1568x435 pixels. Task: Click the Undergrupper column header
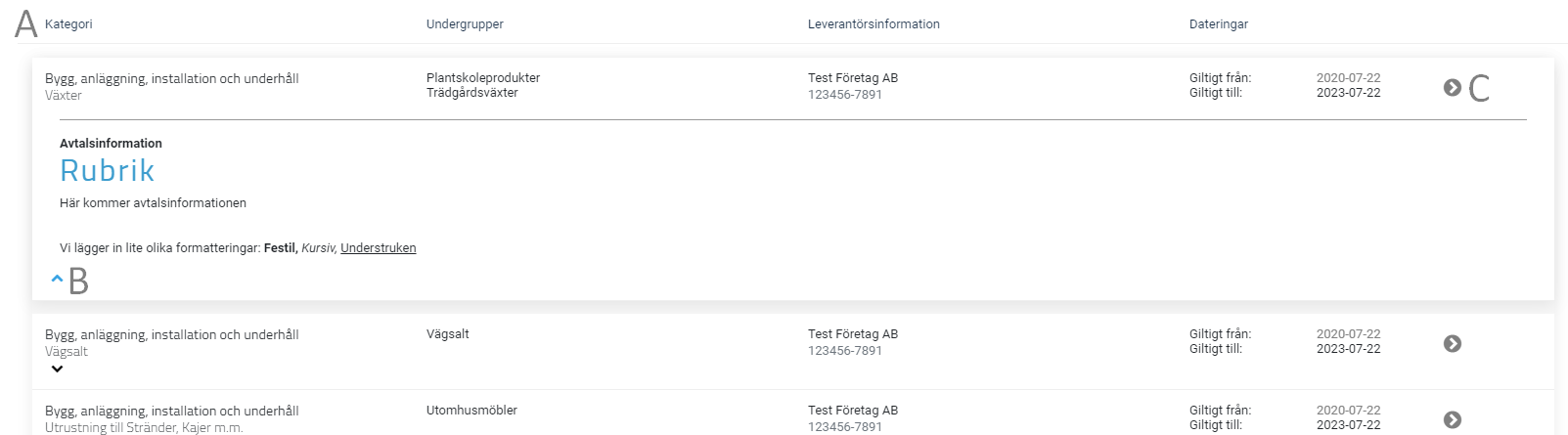[465, 24]
